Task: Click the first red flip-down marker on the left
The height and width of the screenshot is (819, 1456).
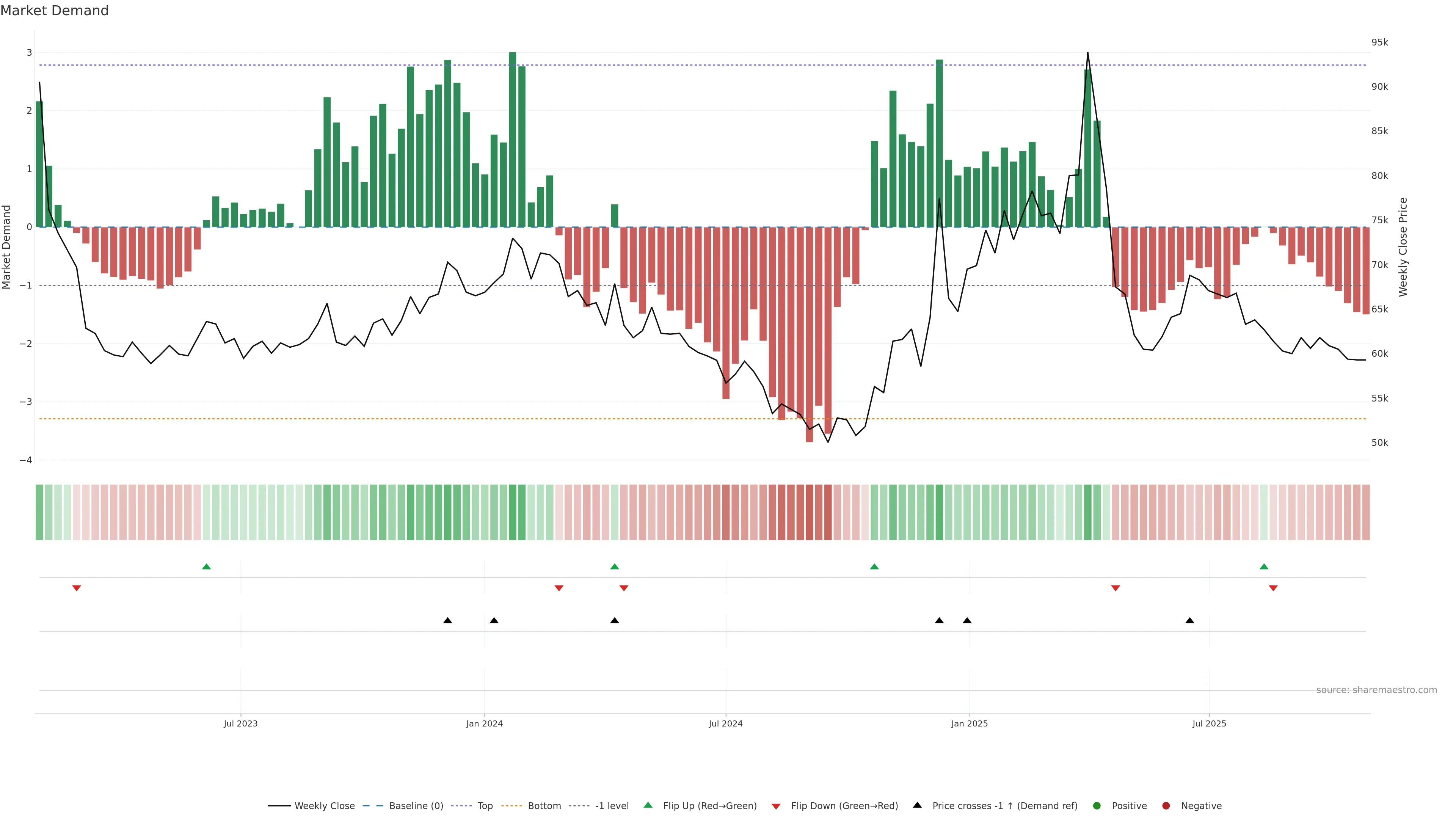Action: click(x=77, y=588)
